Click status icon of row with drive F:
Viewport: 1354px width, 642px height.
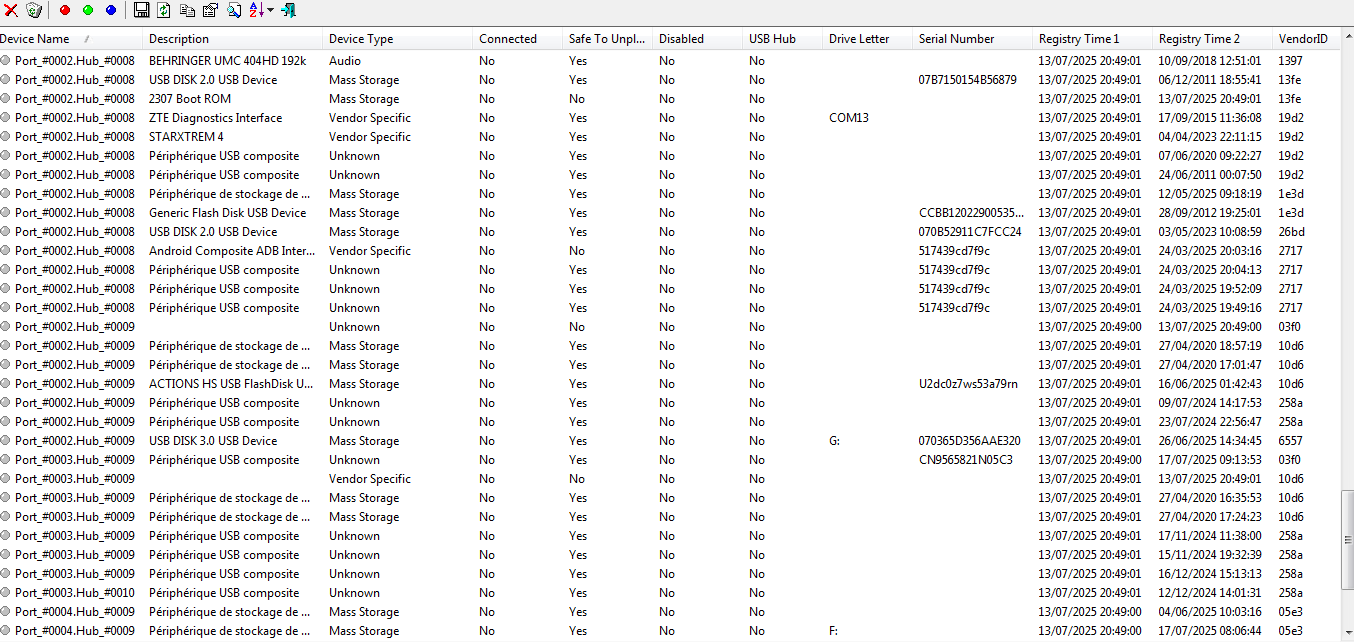[x=6, y=630]
